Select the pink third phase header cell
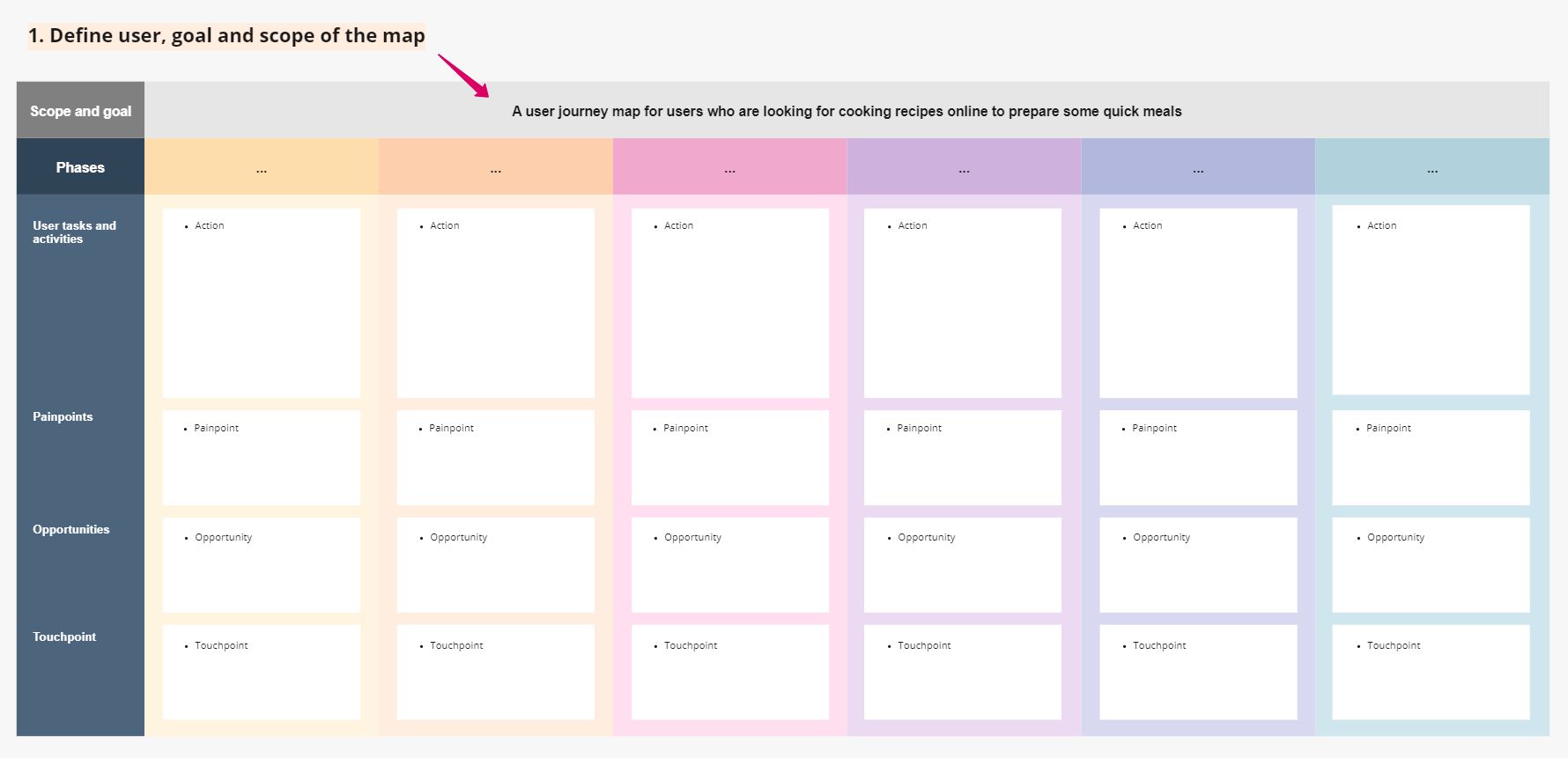Screen dimensions: 1568x758 [x=729, y=167]
